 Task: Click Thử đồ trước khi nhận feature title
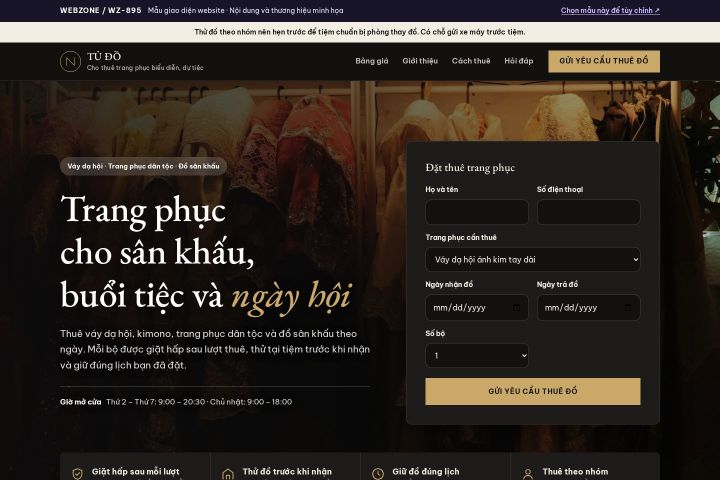point(287,472)
